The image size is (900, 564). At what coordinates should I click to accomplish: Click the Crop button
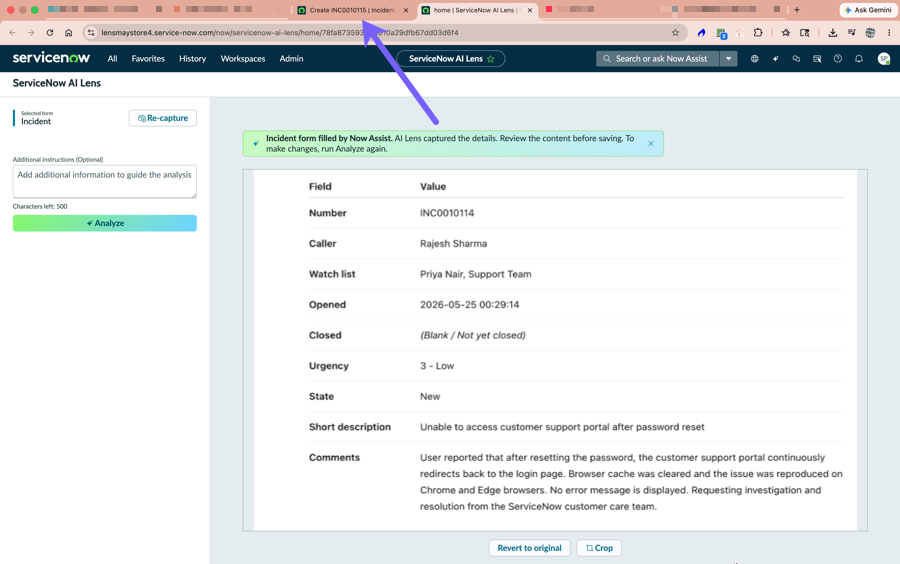pyautogui.click(x=599, y=548)
